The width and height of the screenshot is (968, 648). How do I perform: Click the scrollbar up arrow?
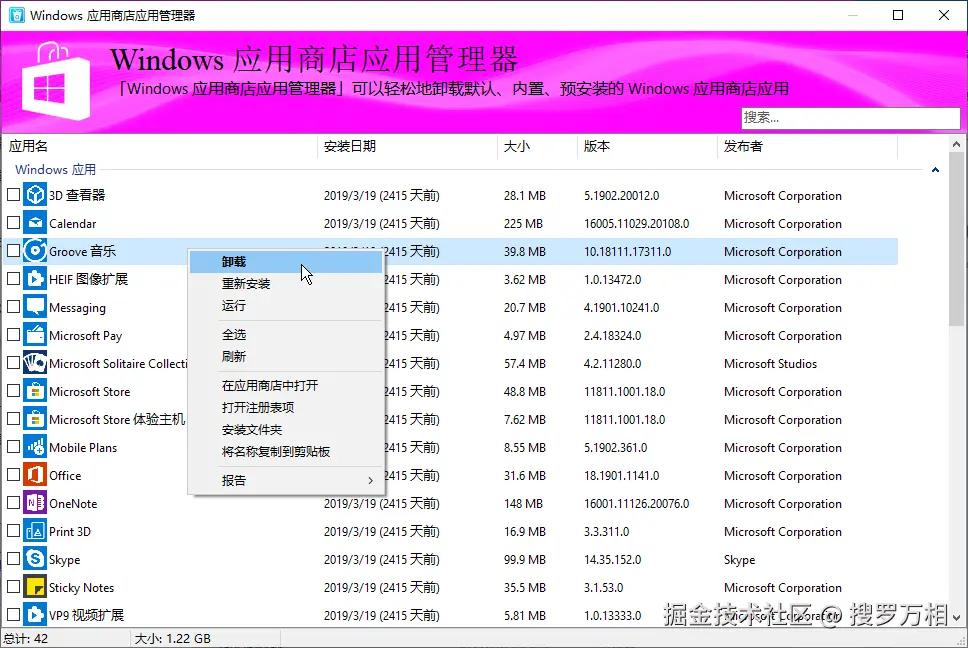click(x=956, y=144)
